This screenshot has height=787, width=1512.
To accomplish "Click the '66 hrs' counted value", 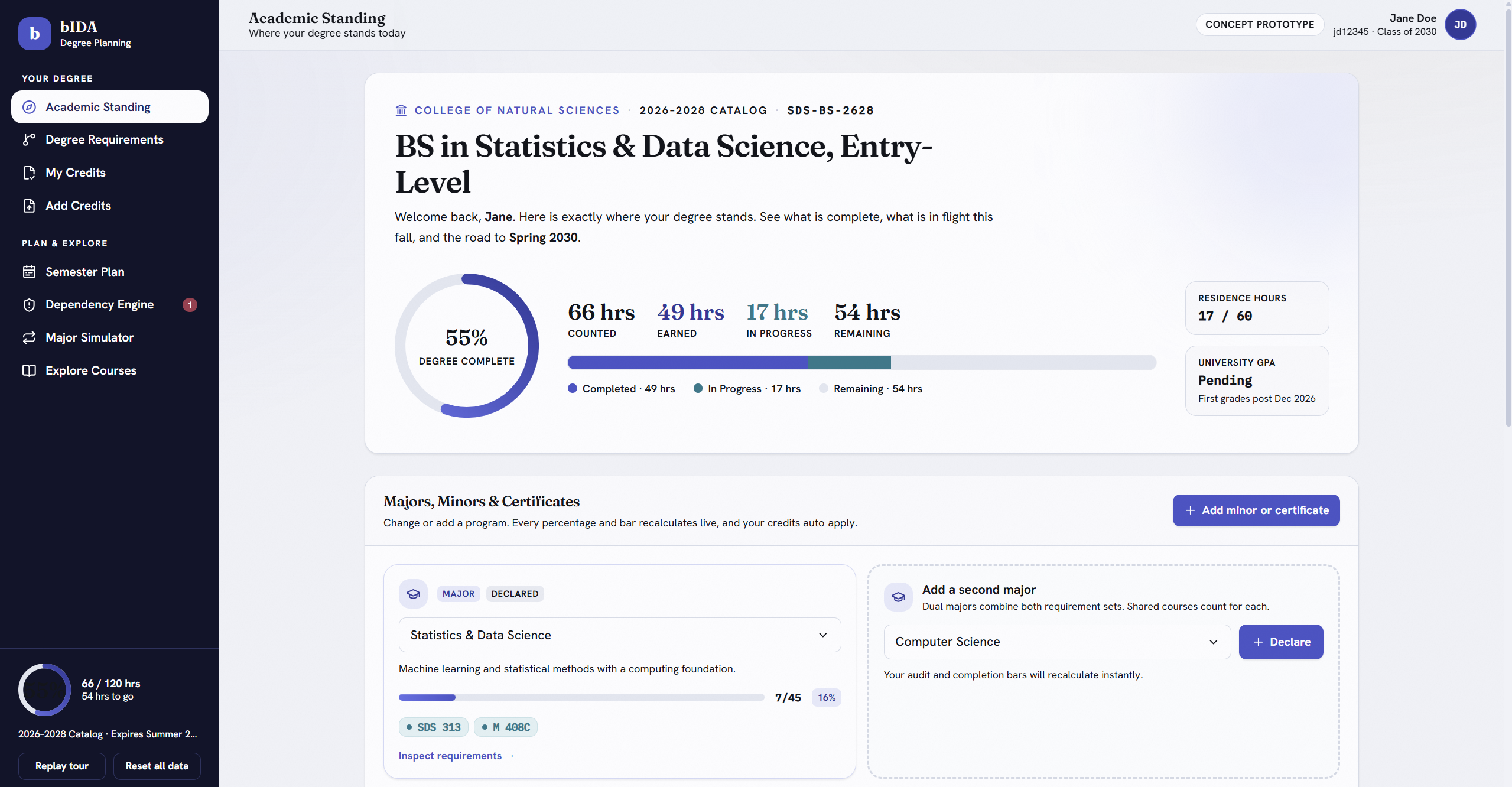I will point(601,312).
